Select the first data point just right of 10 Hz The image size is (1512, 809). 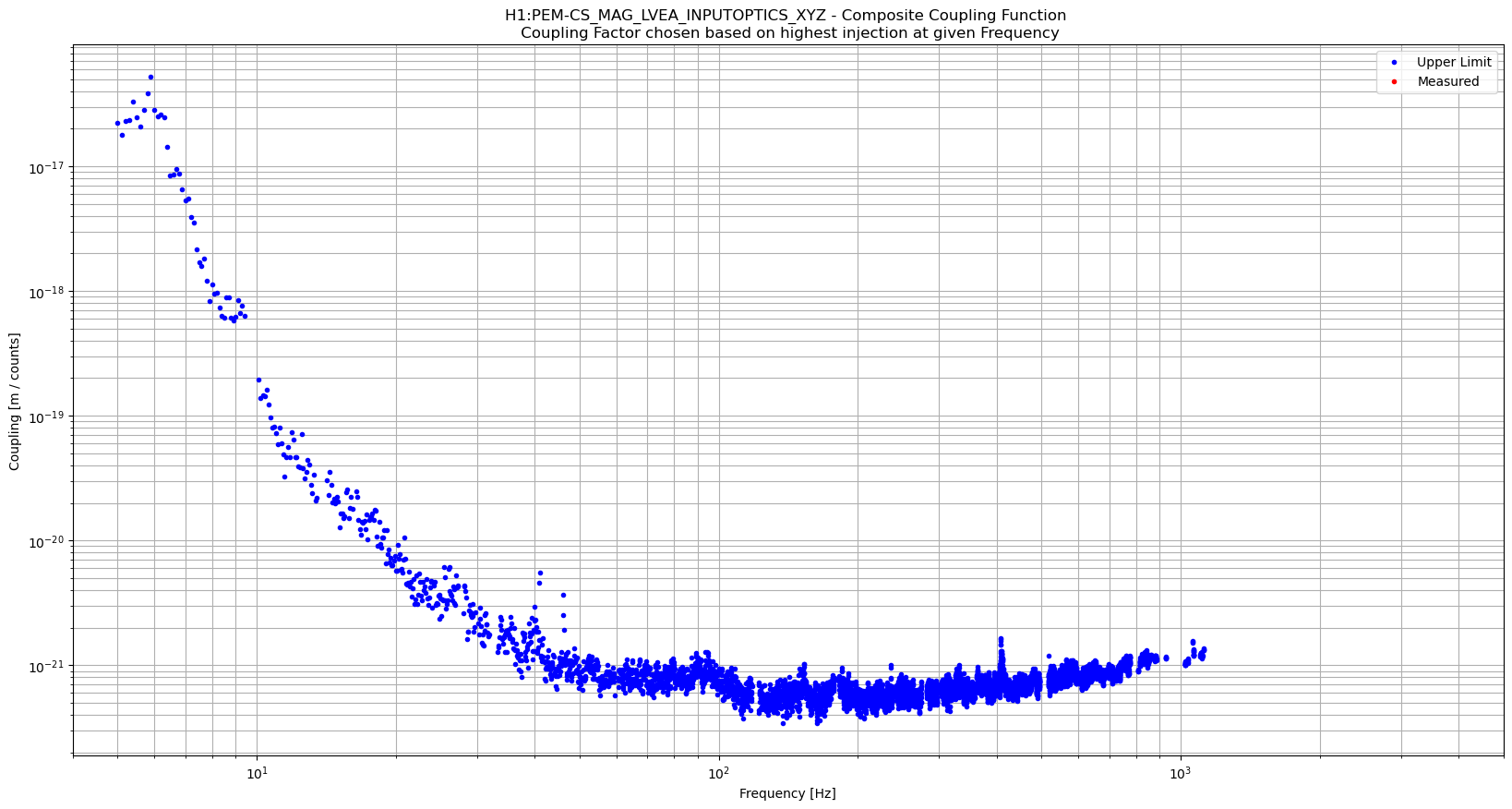pos(258,380)
